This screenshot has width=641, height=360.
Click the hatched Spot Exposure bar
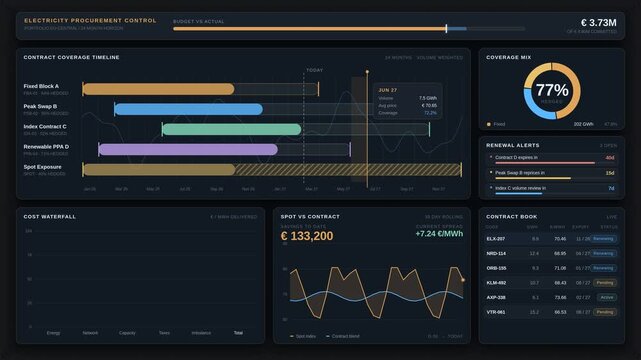(x=272, y=170)
